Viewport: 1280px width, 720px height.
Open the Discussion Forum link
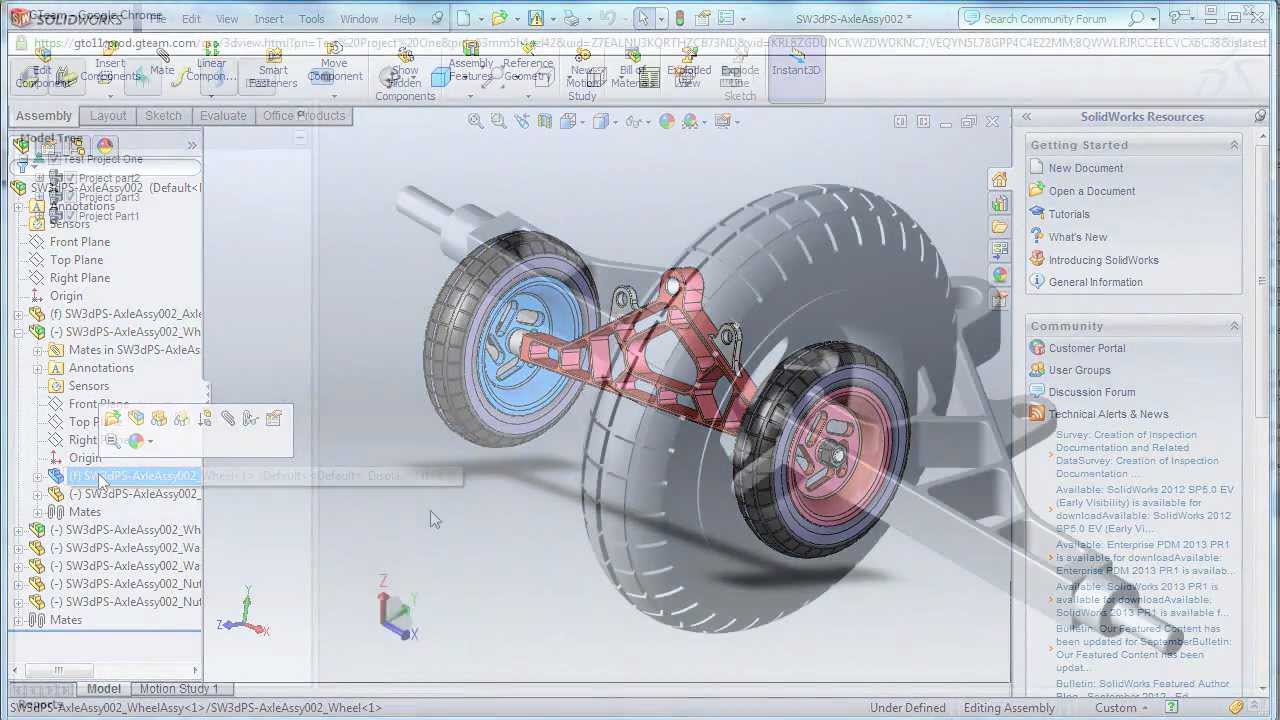point(1092,392)
